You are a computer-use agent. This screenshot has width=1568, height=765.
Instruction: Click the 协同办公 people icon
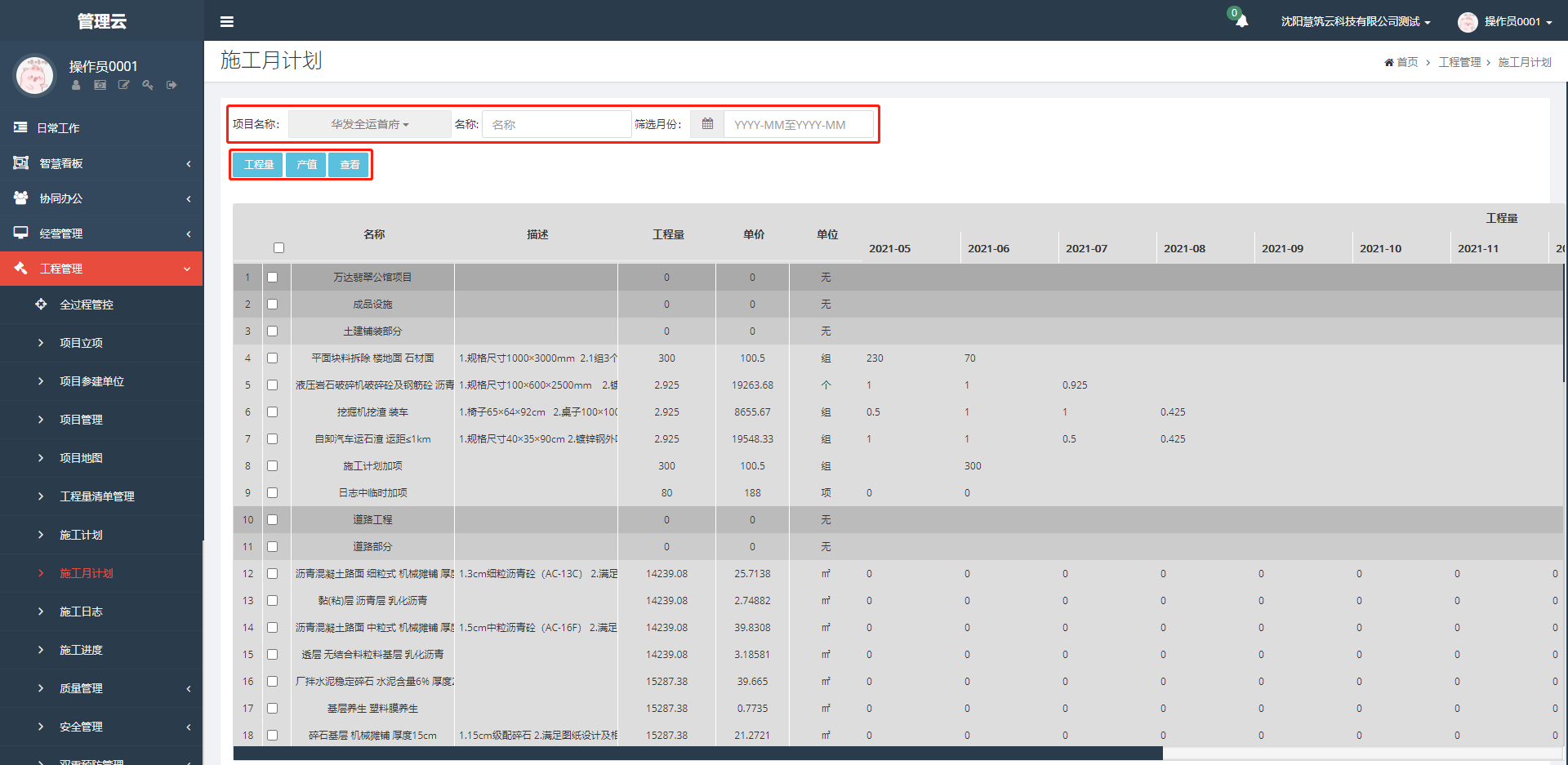point(20,198)
